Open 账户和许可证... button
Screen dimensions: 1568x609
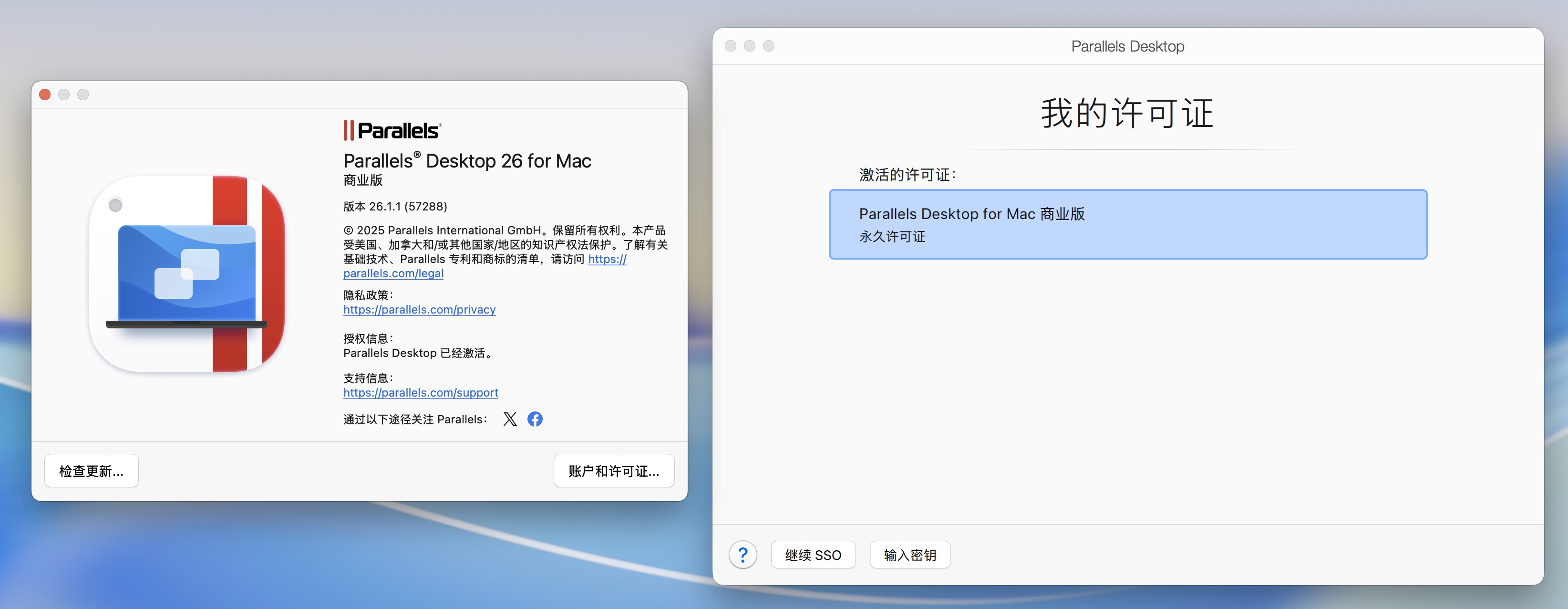click(x=614, y=471)
